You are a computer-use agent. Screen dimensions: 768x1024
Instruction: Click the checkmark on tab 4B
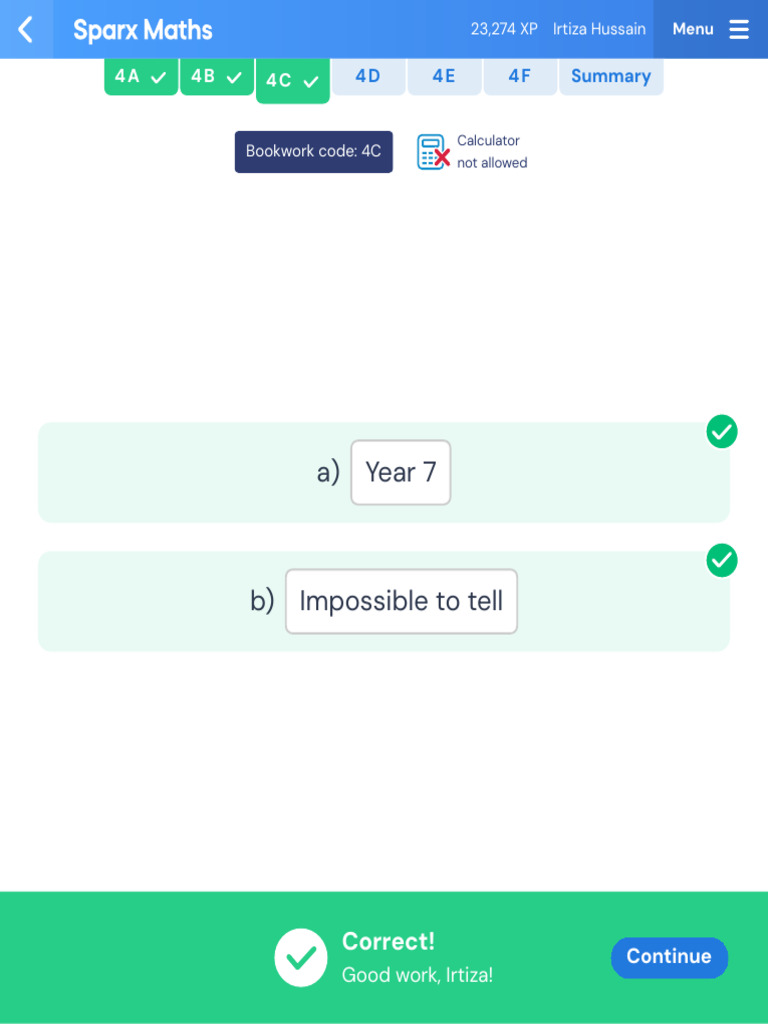pyautogui.click(x=234, y=77)
